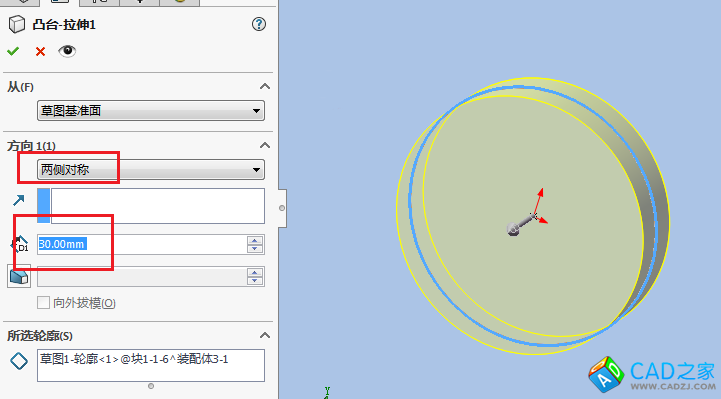Viewport: 721px width, 399px height.
Task: Collapse the 所选轮廓 section
Action: [x=265, y=335]
